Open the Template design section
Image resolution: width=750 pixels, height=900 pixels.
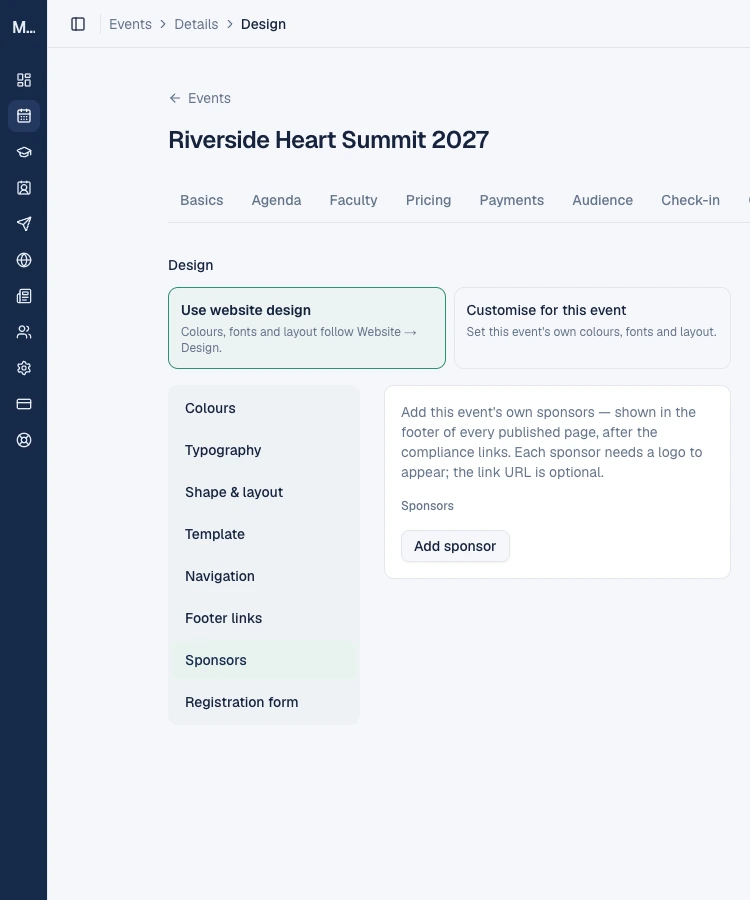click(264, 534)
